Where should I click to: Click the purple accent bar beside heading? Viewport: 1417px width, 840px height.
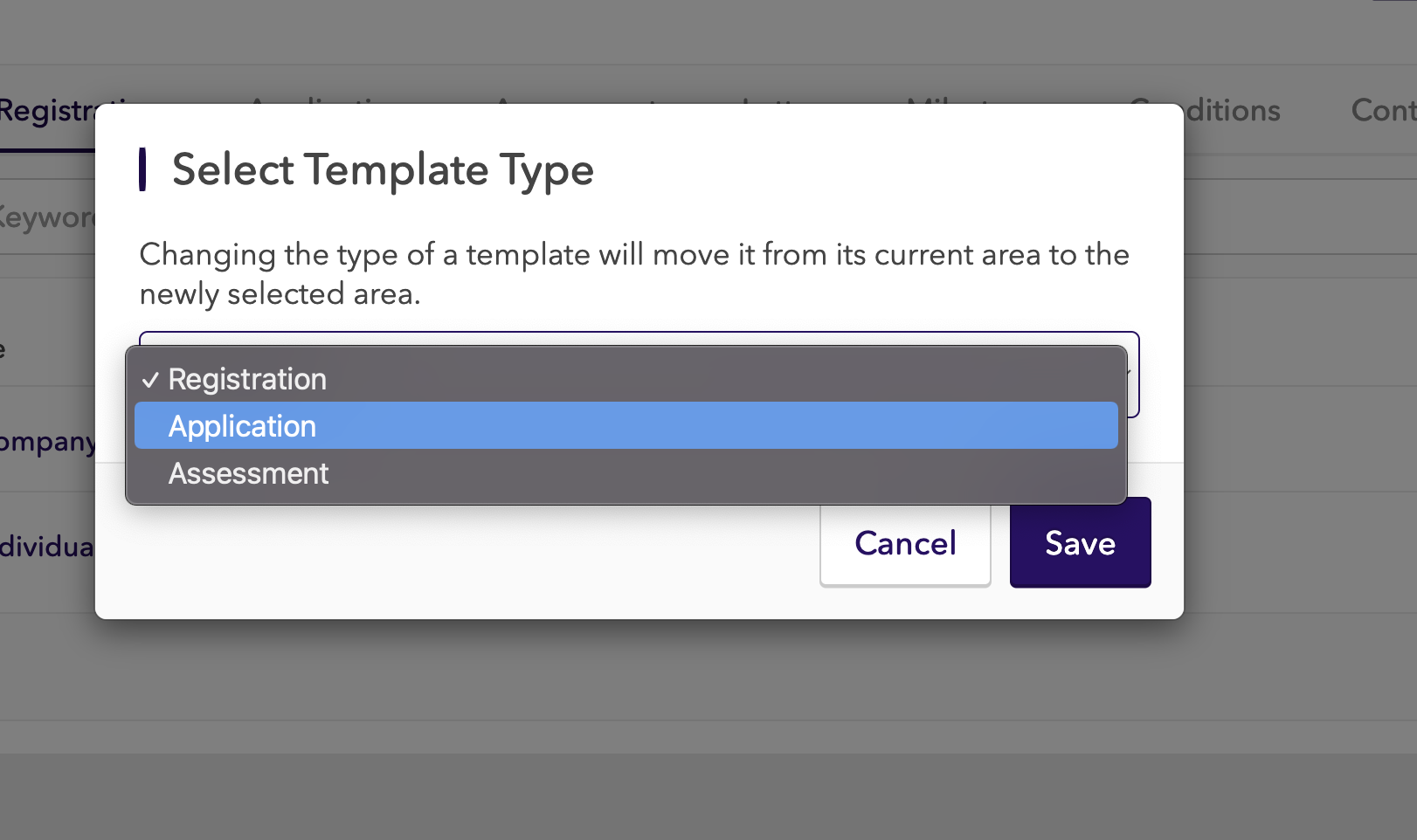(142, 169)
